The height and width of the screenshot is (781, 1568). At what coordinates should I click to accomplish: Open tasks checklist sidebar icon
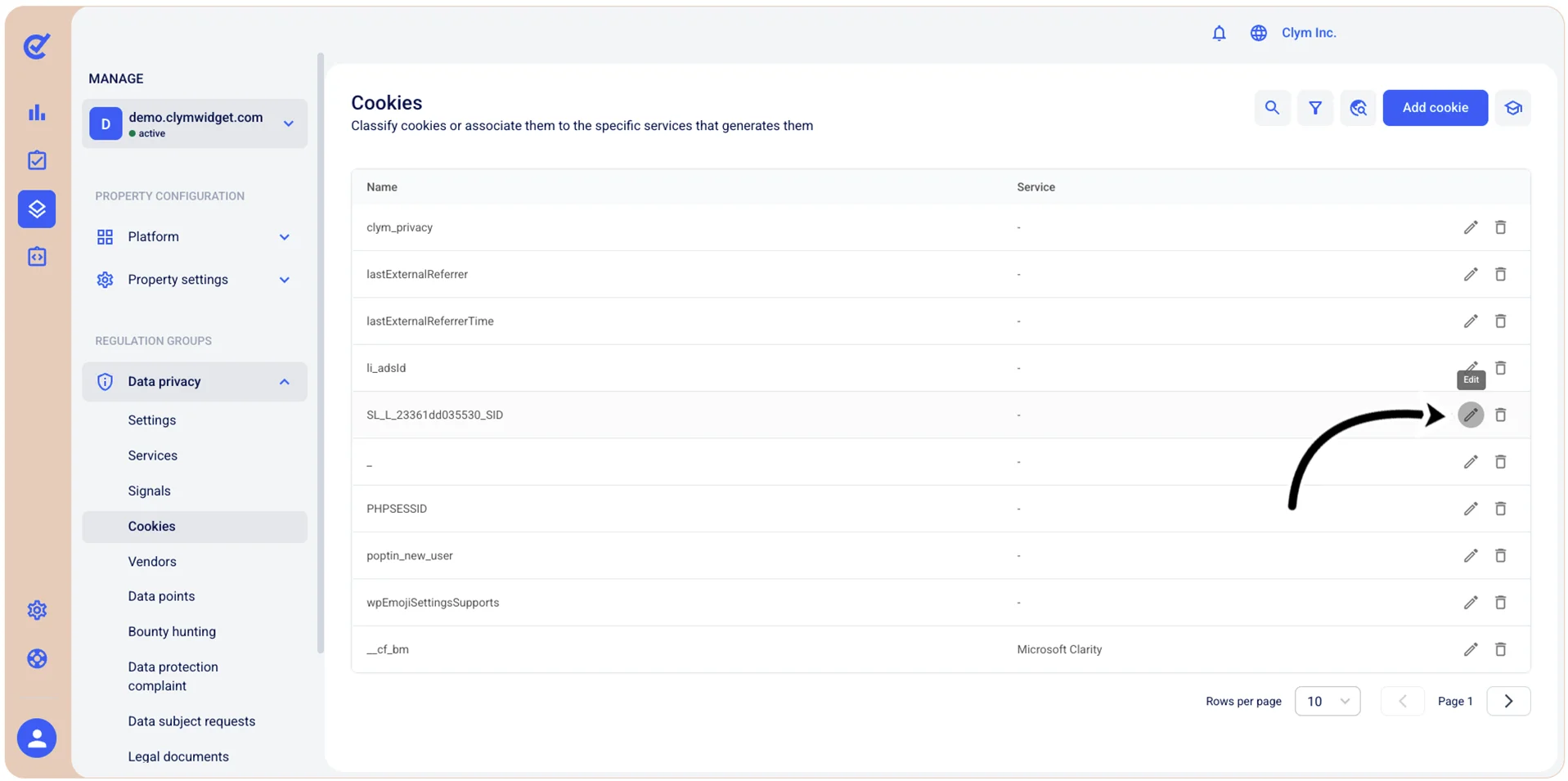coord(37,160)
